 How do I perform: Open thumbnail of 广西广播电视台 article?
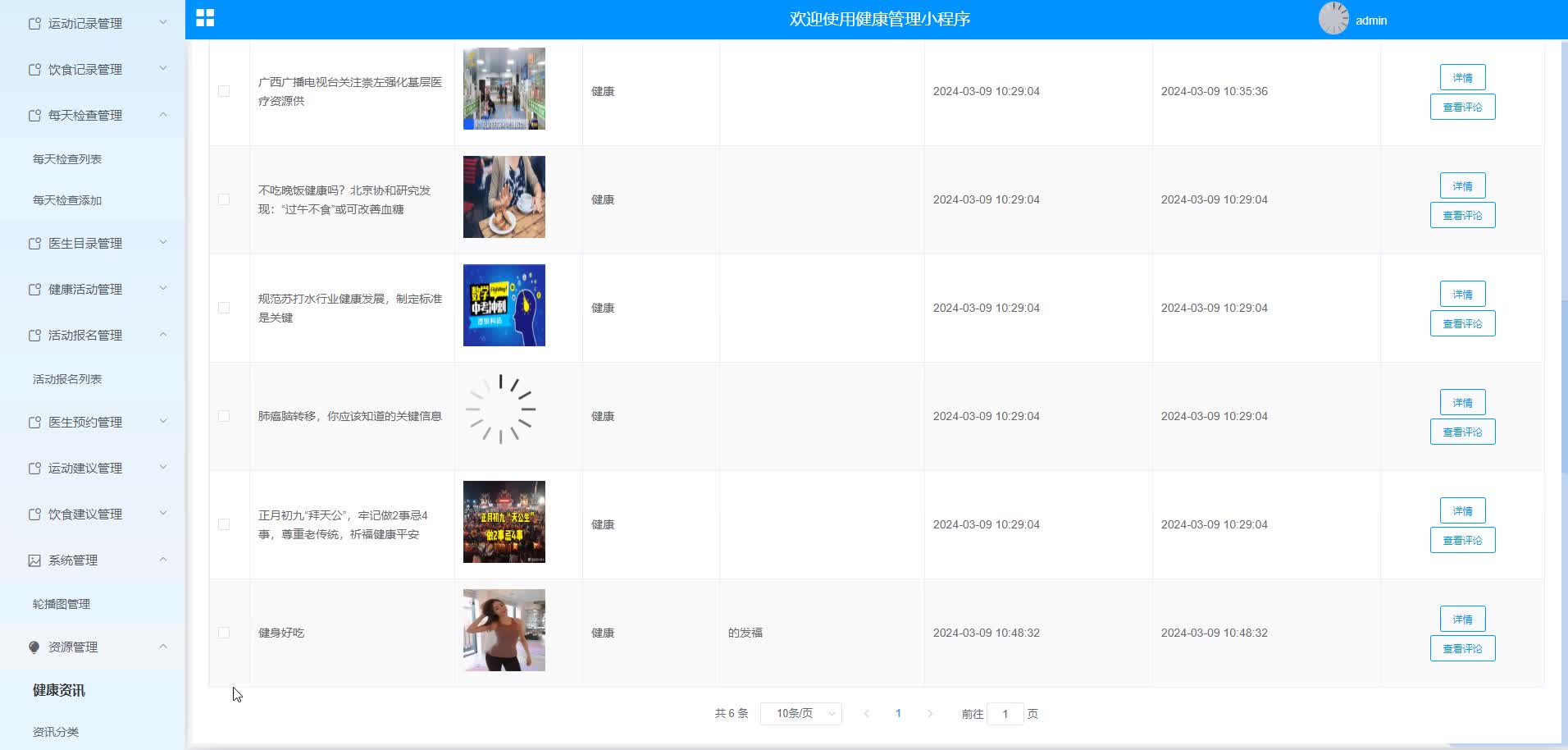point(504,89)
